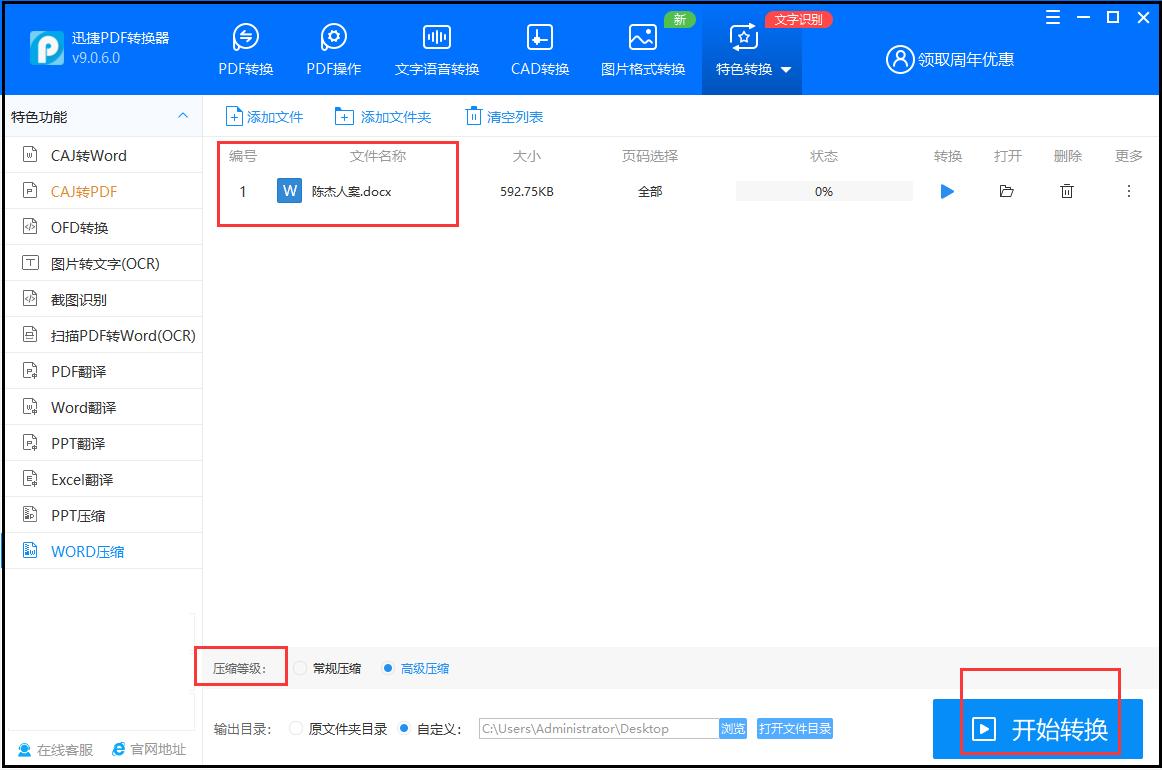The height and width of the screenshot is (770, 1162).
Task: Collapse the 特色功能 sidebar section
Action: point(183,116)
